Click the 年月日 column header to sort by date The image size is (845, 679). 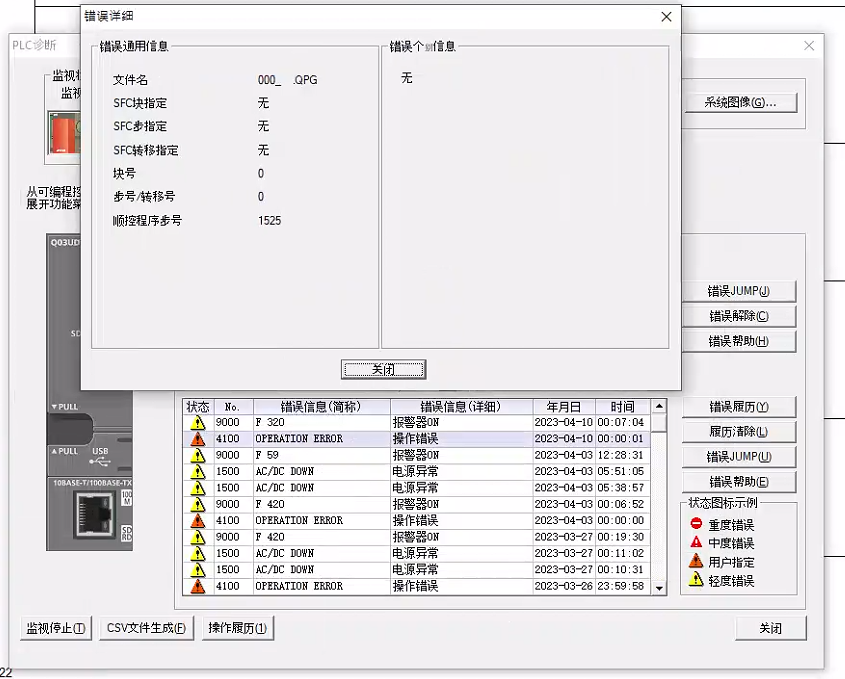pyautogui.click(x=563, y=407)
